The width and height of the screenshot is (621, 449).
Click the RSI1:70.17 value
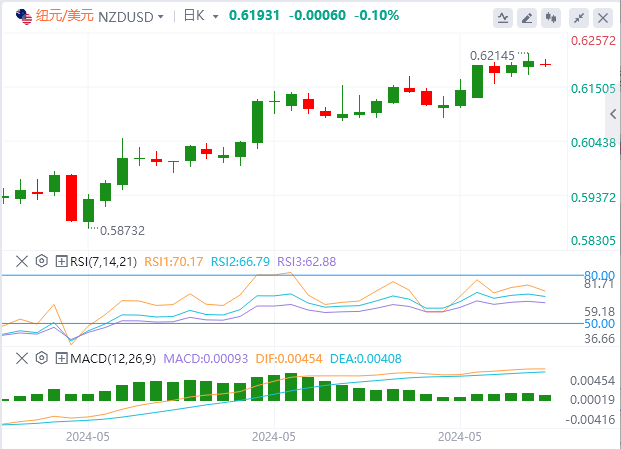point(173,262)
